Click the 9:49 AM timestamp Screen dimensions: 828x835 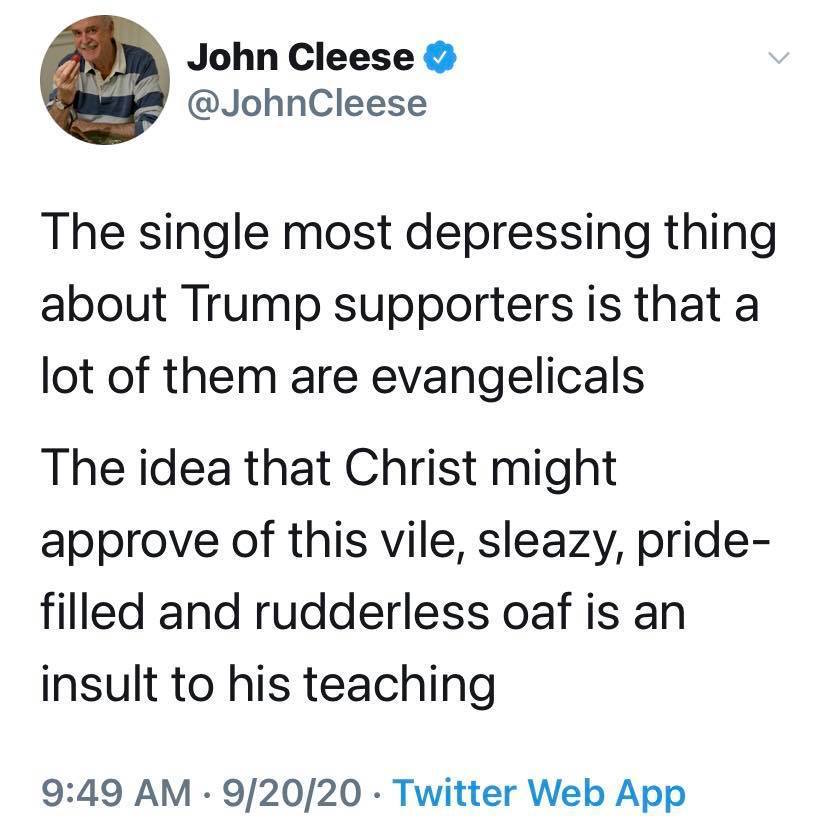[116, 793]
